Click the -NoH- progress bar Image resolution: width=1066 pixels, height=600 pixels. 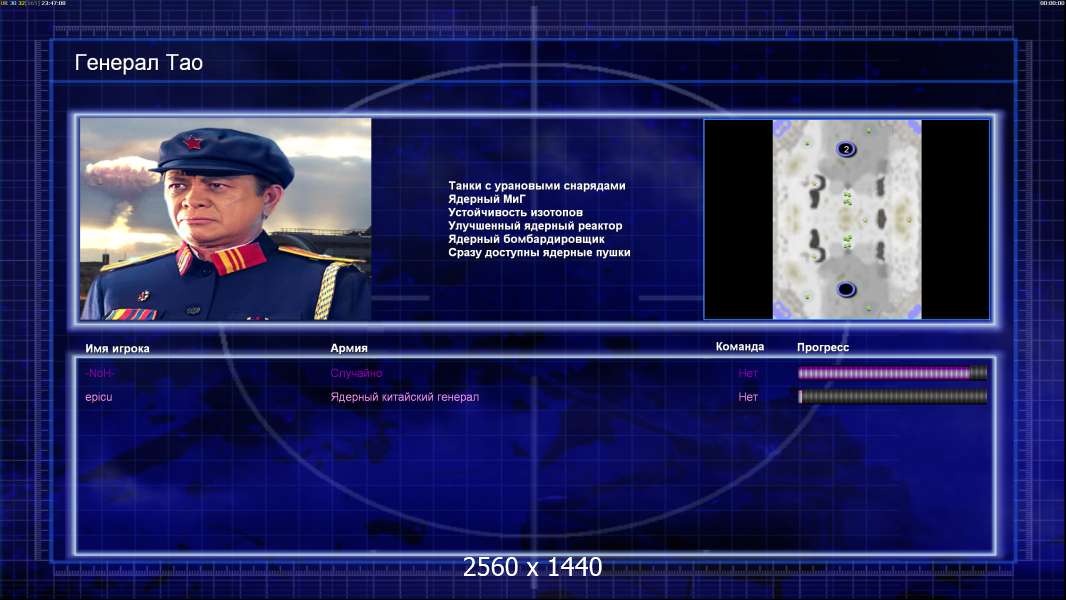tap(892, 373)
